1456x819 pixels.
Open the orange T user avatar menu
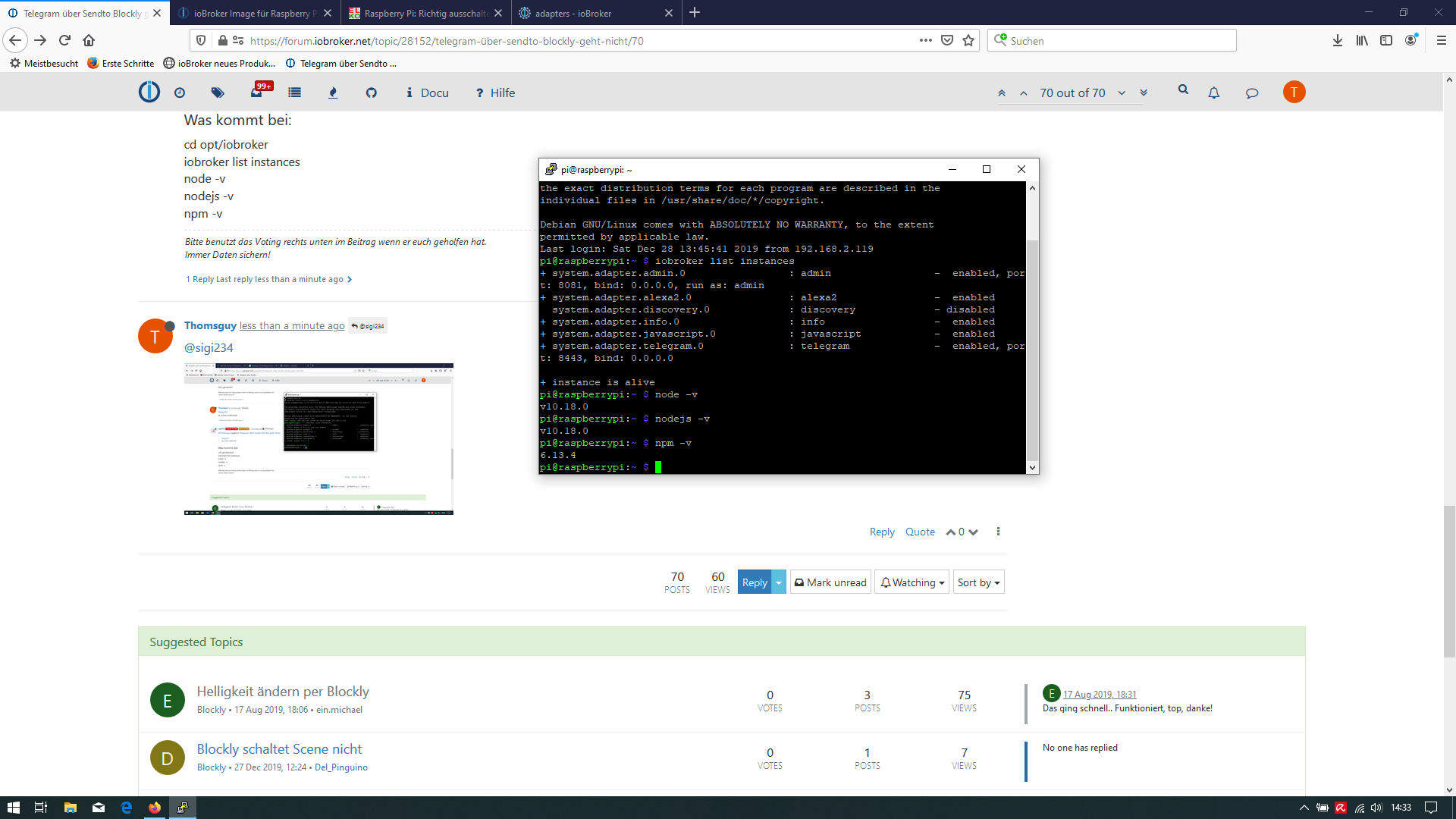[1294, 92]
